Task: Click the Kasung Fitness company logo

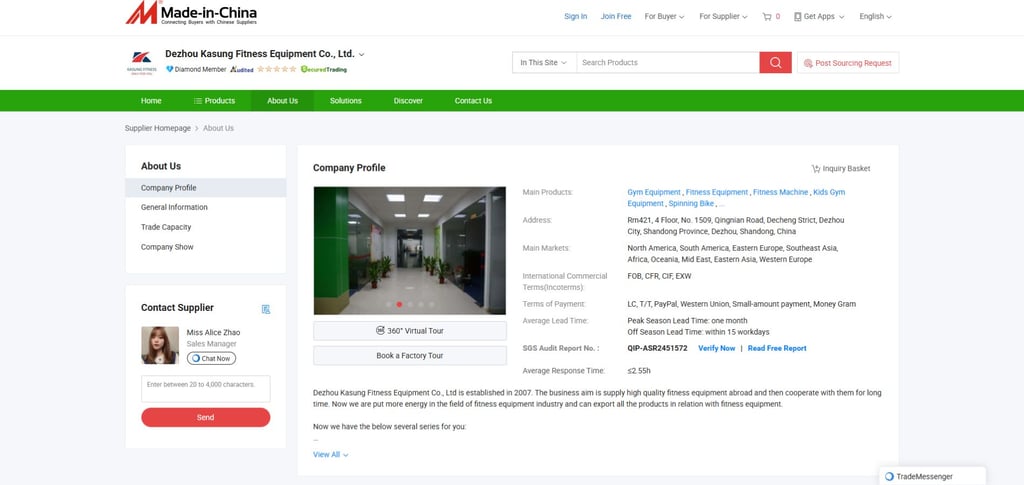Action: (142, 63)
